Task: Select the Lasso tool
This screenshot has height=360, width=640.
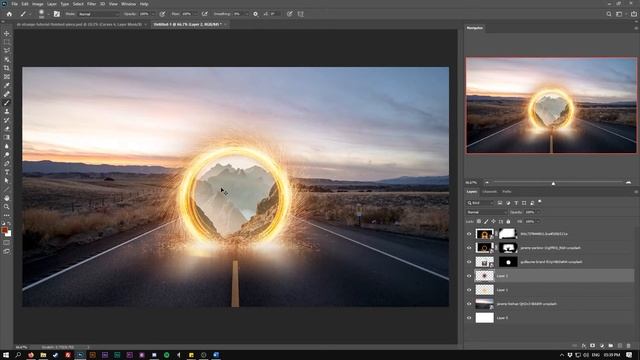Action: click(x=7, y=50)
